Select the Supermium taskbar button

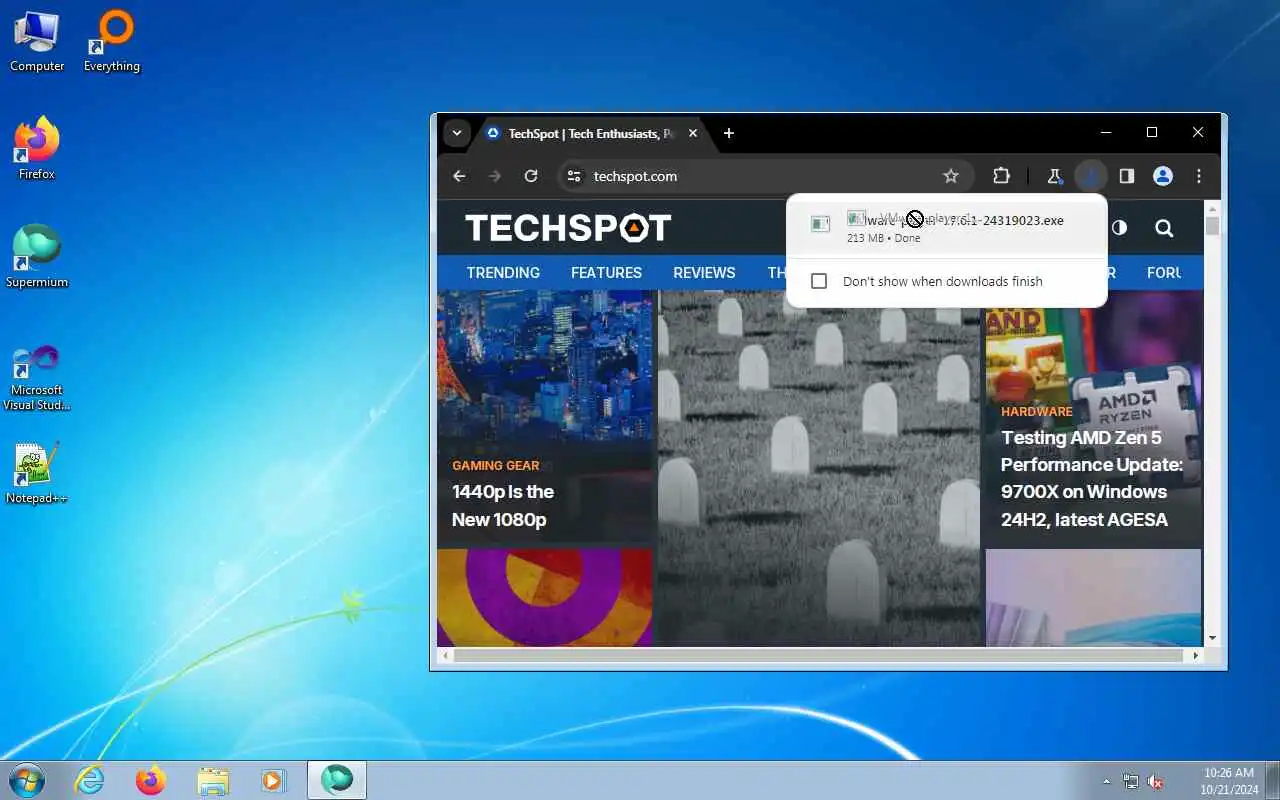(x=337, y=780)
